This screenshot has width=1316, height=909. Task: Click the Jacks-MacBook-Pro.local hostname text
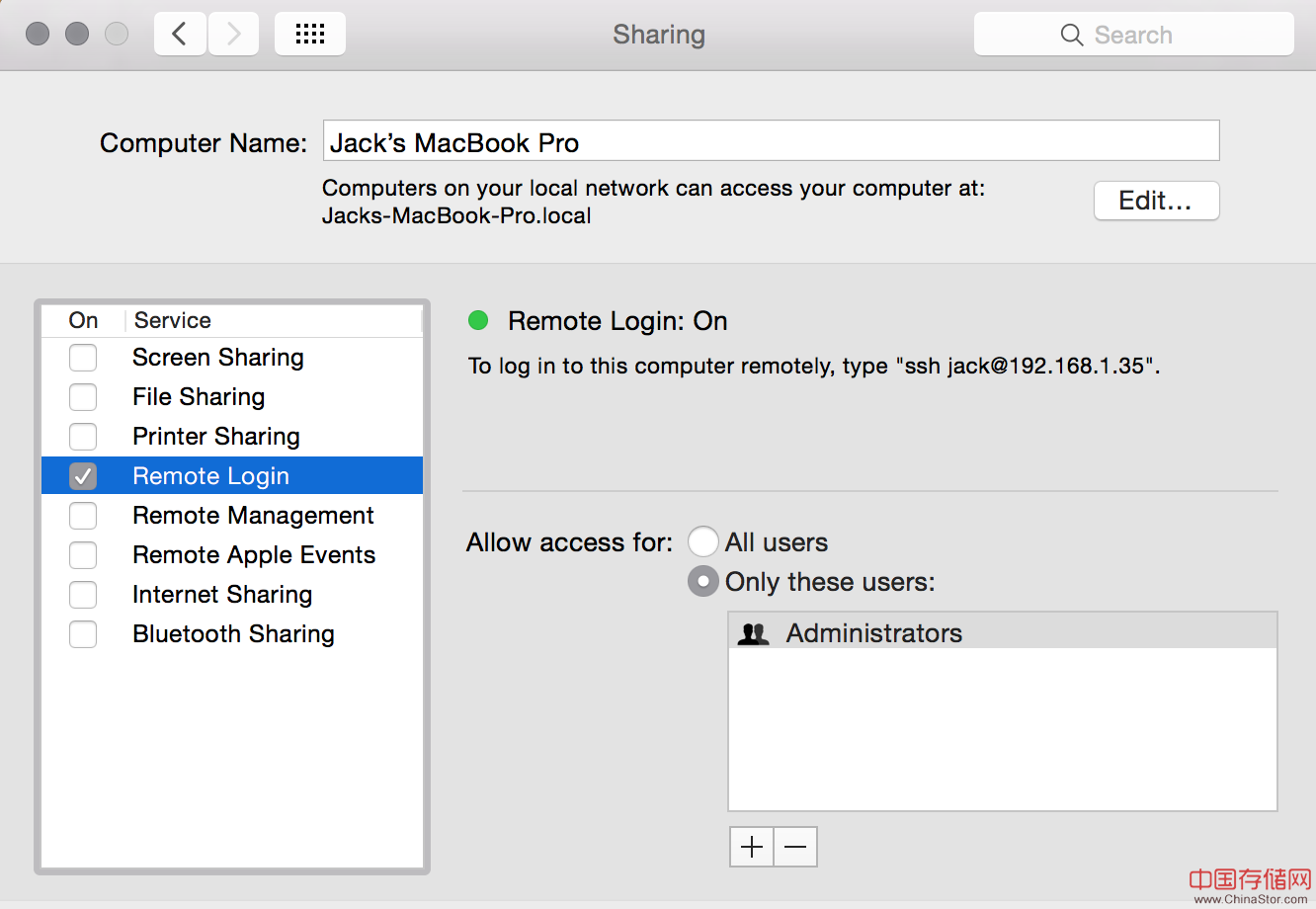[x=456, y=215]
